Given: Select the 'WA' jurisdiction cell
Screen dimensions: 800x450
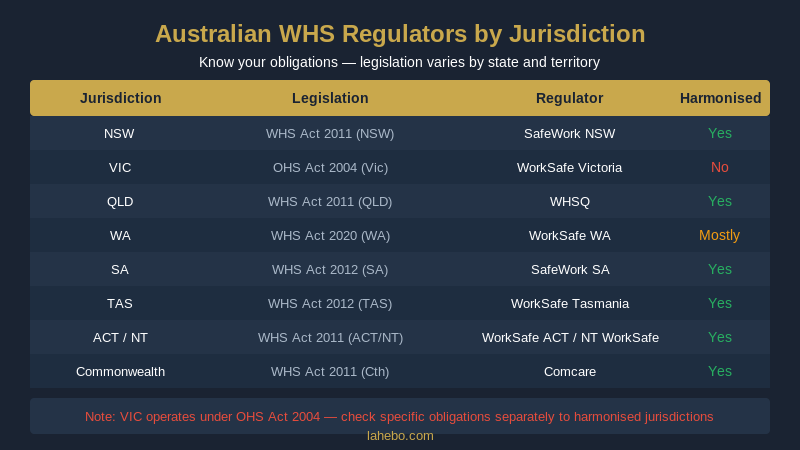Looking at the screenshot, I should (x=120, y=236).
